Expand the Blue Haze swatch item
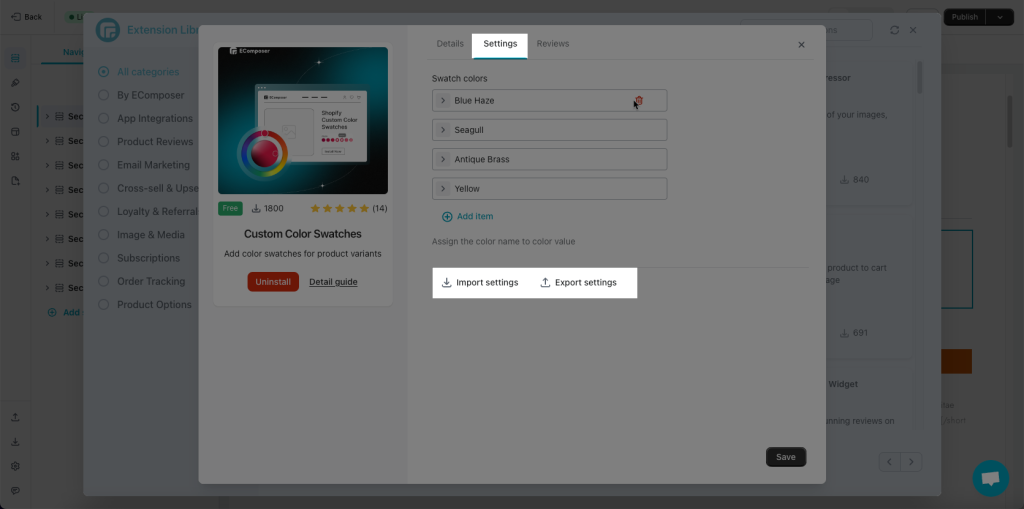The image size is (1024, 509). (443, 101)
